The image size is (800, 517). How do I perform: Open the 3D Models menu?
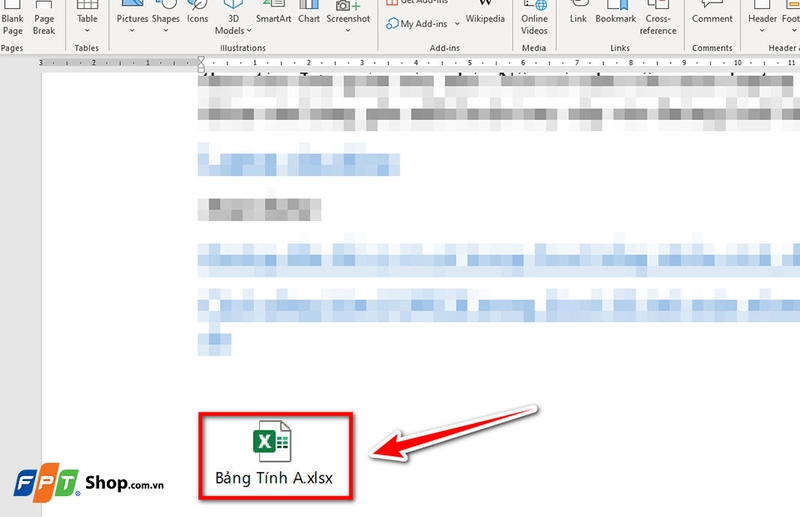pyautogui.click(x=233, y=18)
